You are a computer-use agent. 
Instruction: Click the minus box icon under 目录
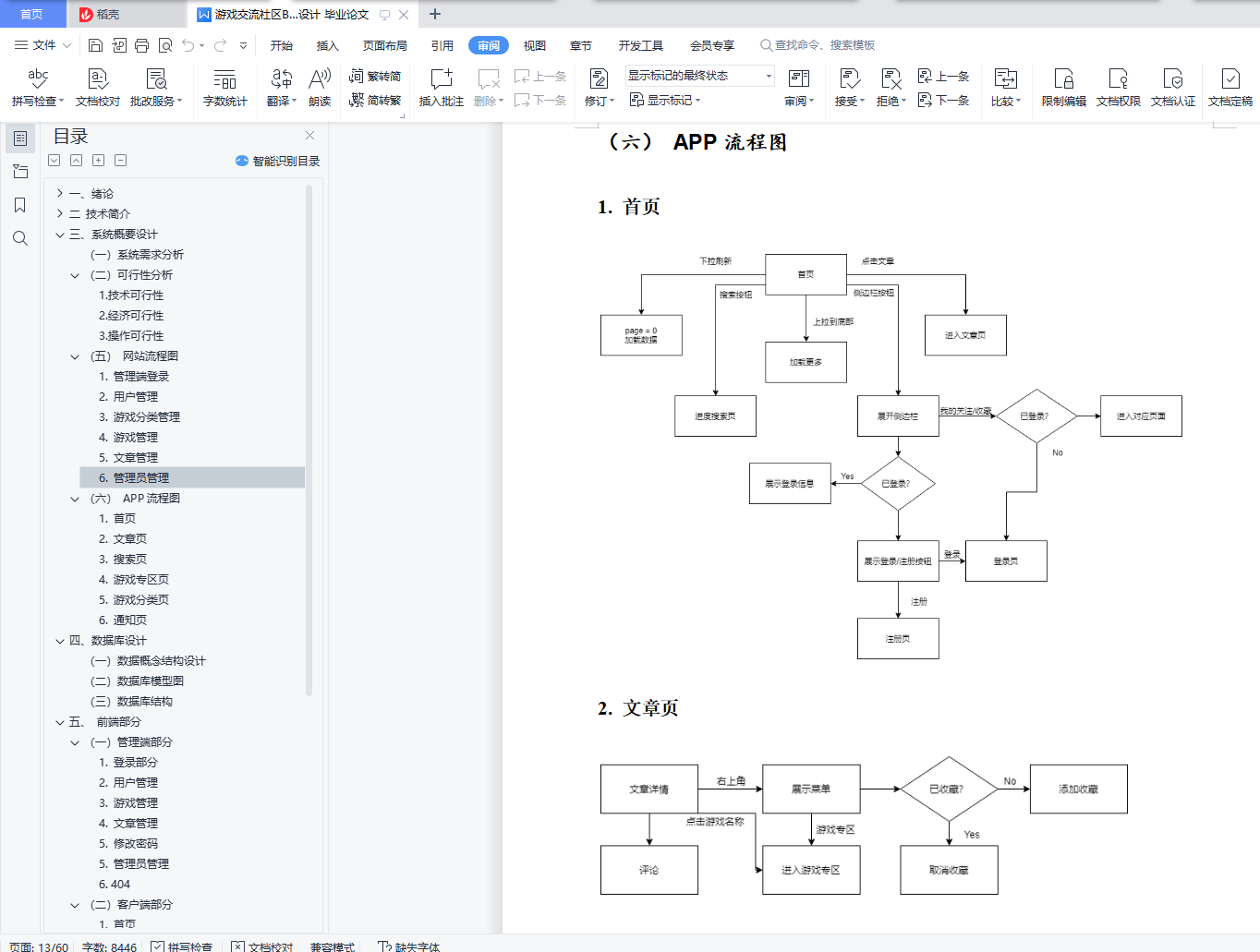121,161
